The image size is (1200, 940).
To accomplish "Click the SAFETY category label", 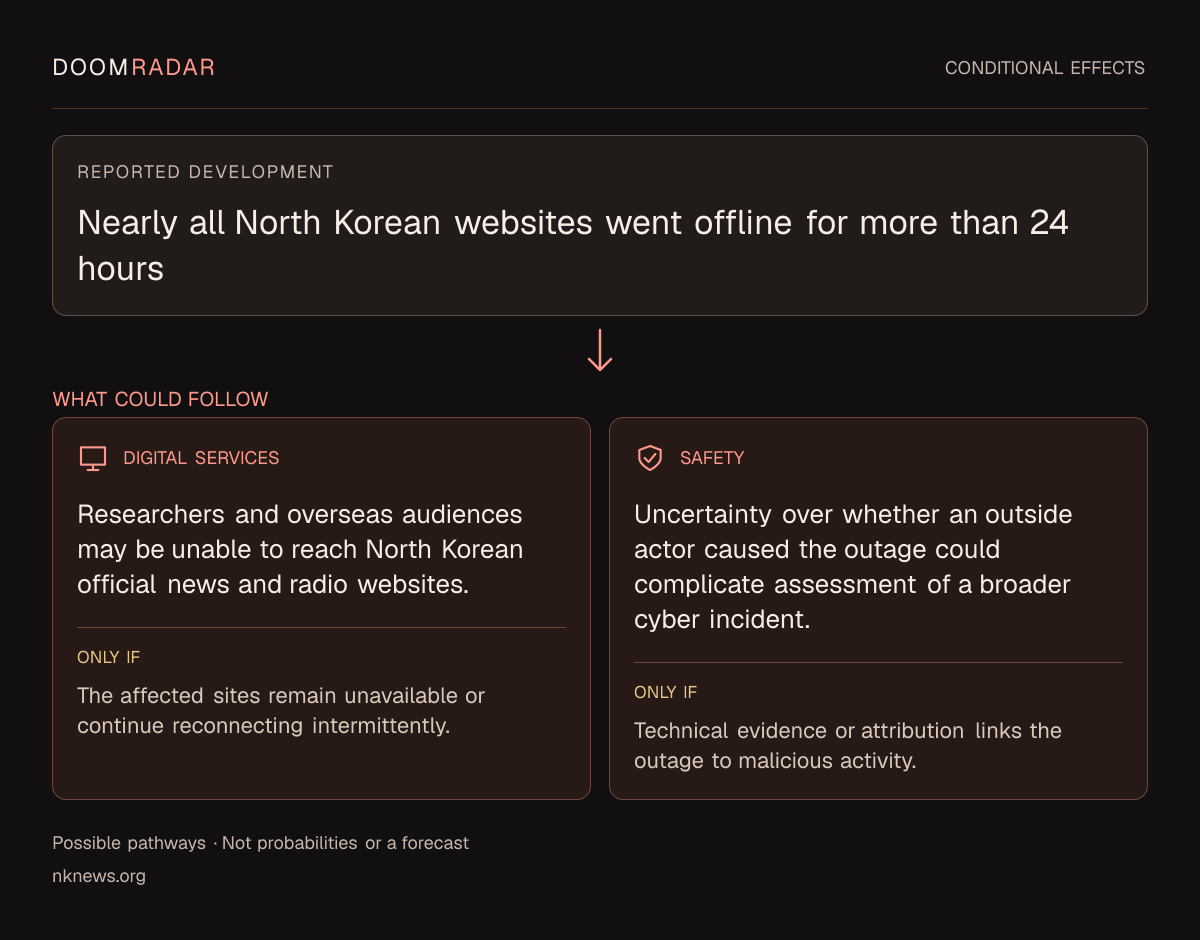I will [x=712, y=458].
